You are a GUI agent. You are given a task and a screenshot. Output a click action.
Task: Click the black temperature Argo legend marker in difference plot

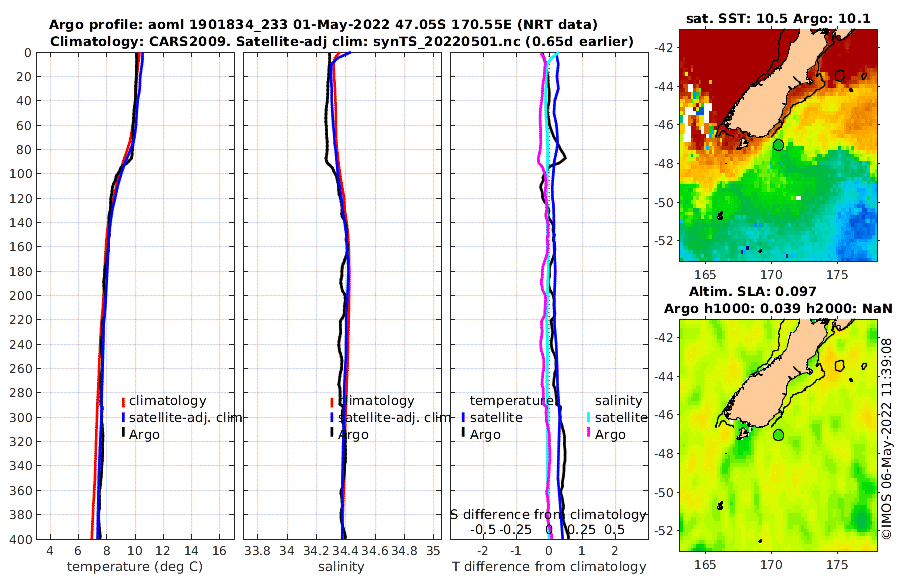point(463,434)
